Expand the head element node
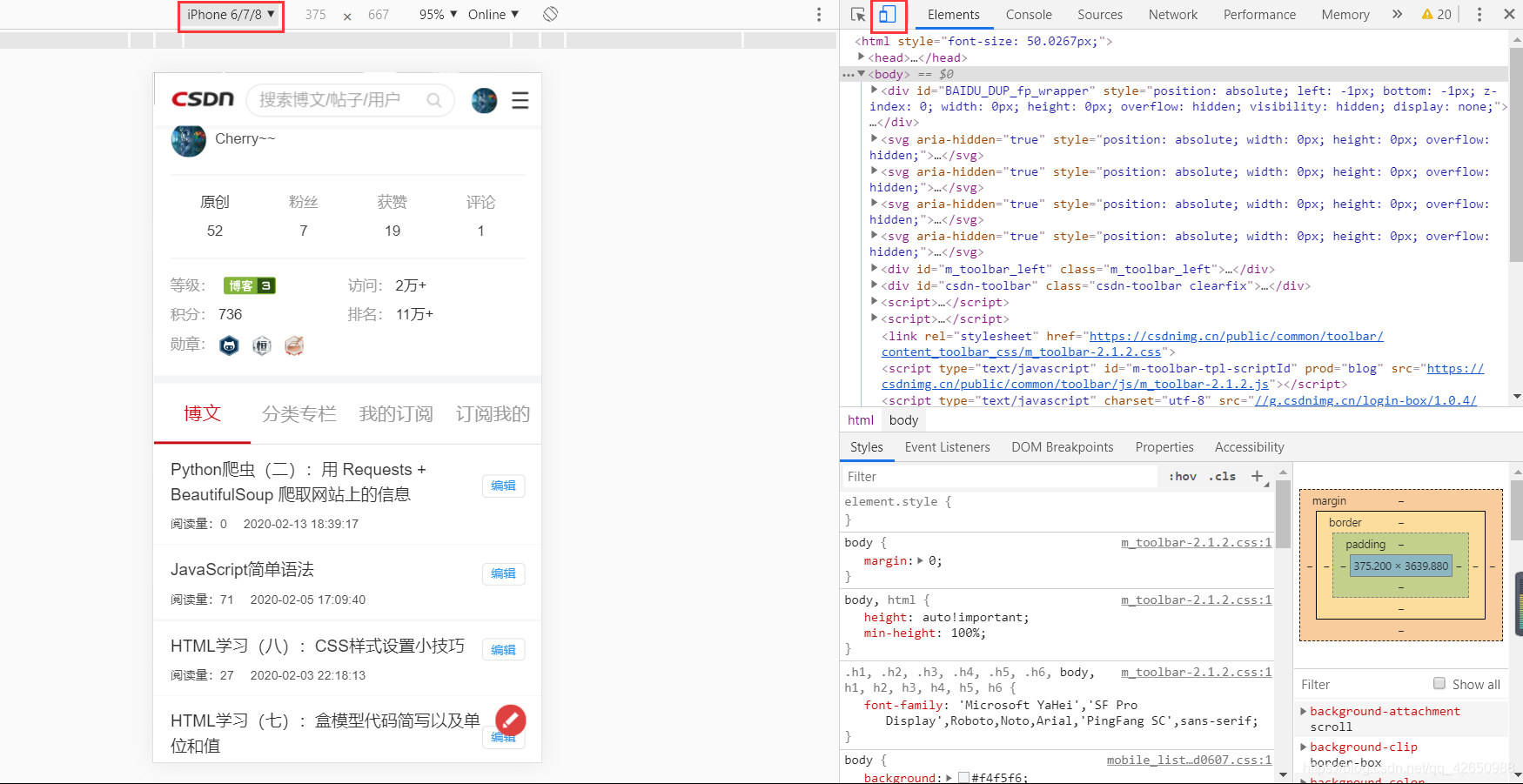The height and width of the screenshot is (784, 1523). pyautogui.click(x=862, y=57)
